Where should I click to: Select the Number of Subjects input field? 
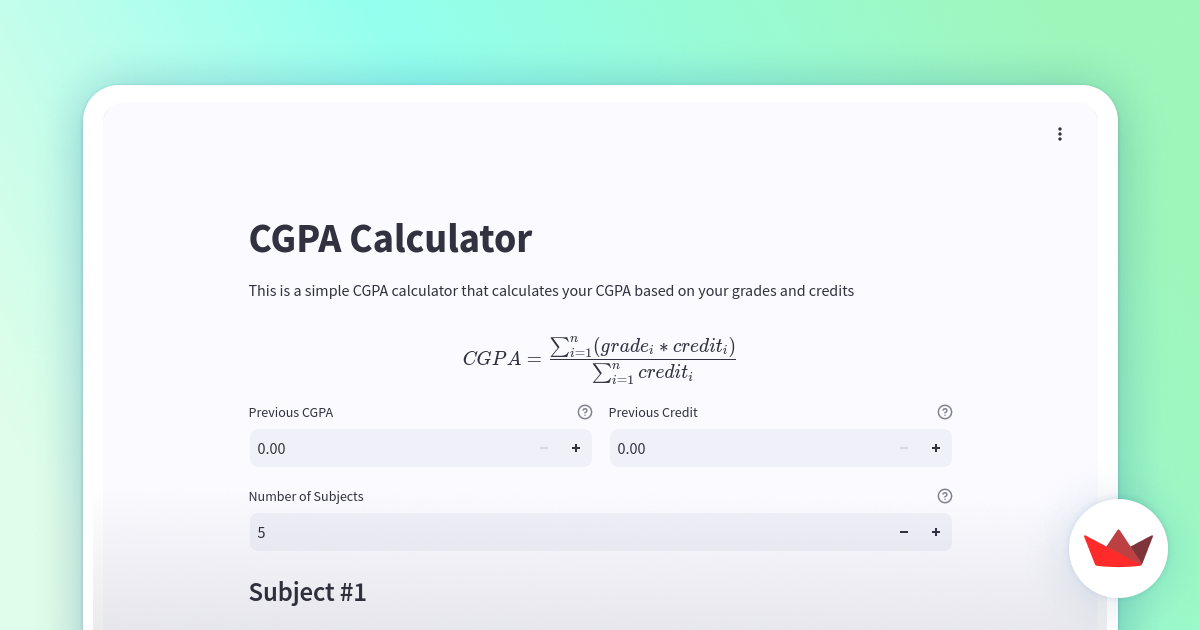pyautogui.click(x=569, y=532)
